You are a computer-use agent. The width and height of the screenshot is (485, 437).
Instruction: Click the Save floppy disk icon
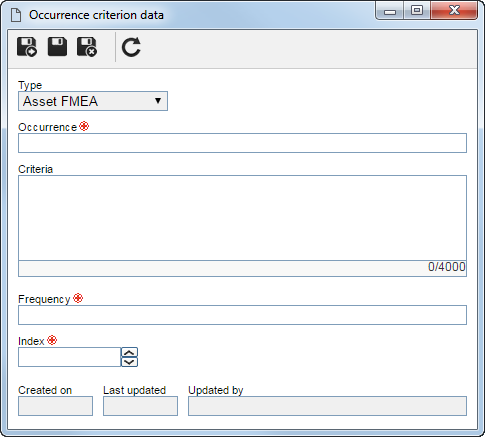(x=57, y=47)
